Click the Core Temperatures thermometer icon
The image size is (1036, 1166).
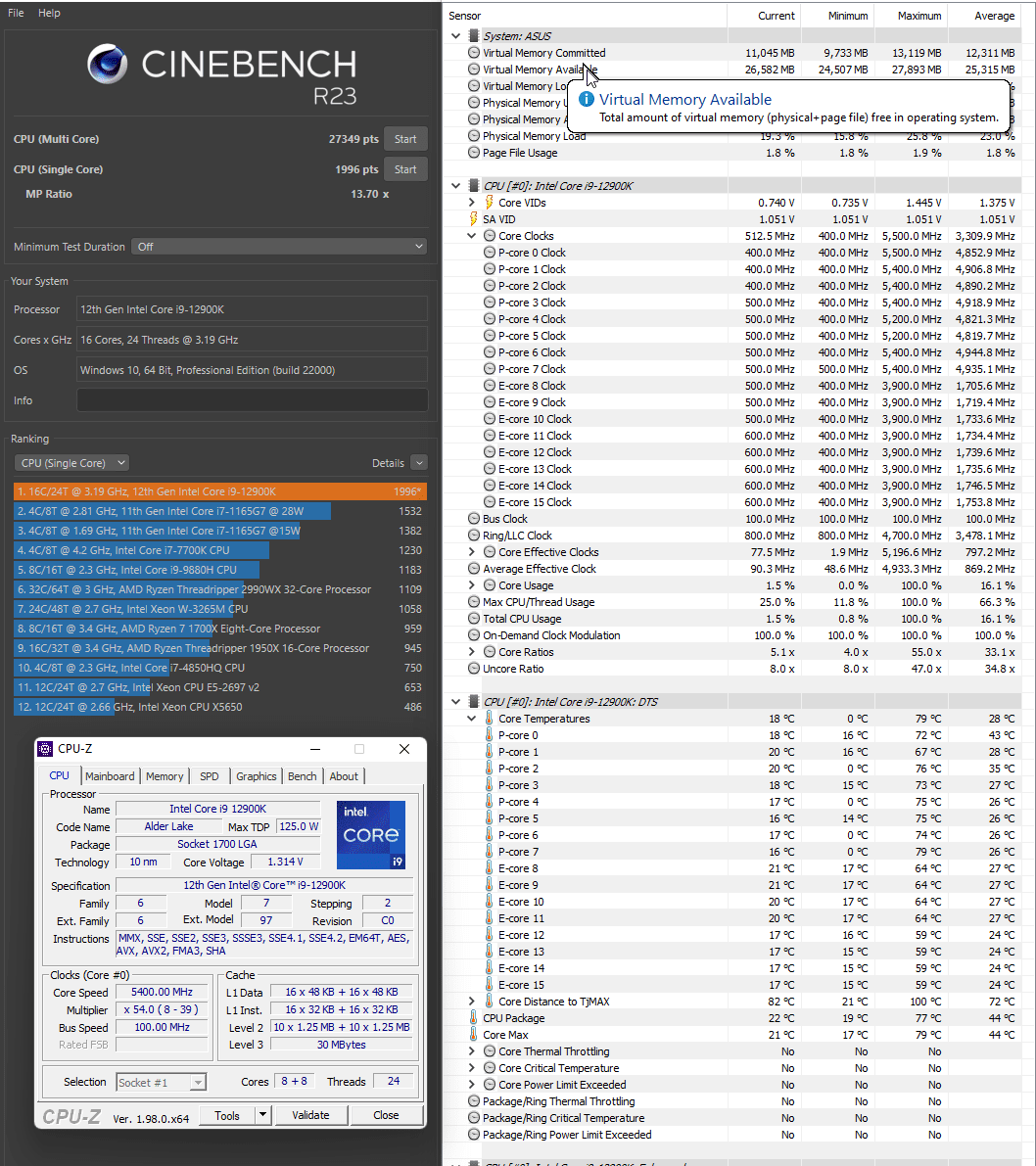pyautogui.click(x=490, y=718)
